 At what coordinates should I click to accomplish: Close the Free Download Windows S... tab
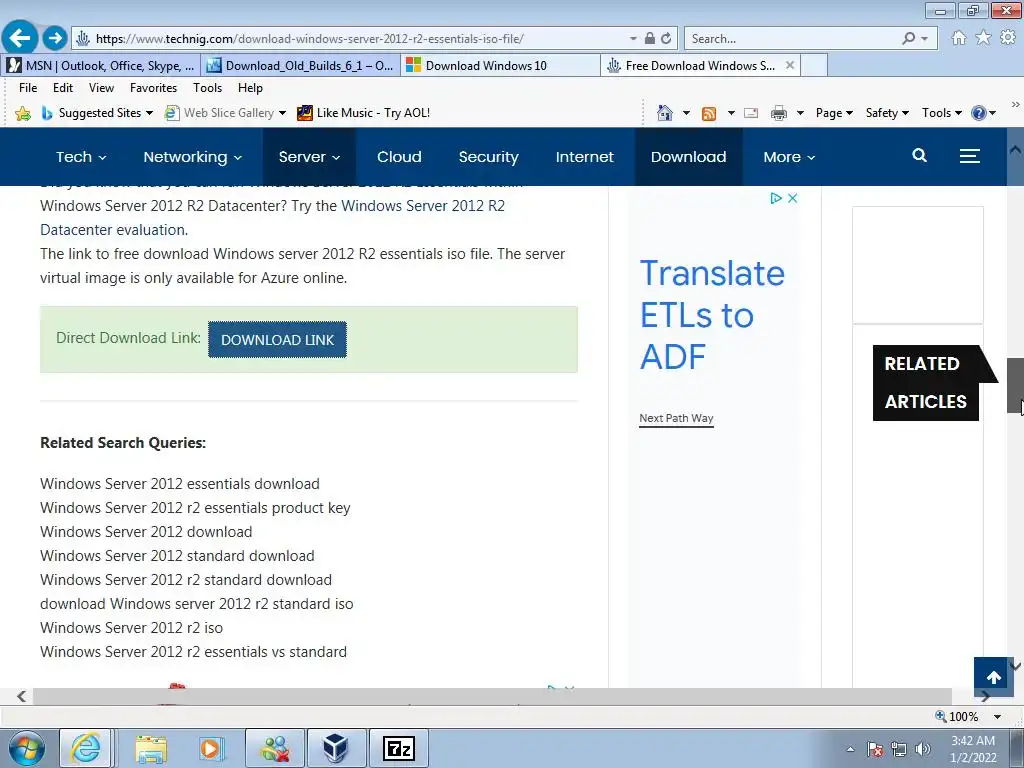(x=790, y=65)
